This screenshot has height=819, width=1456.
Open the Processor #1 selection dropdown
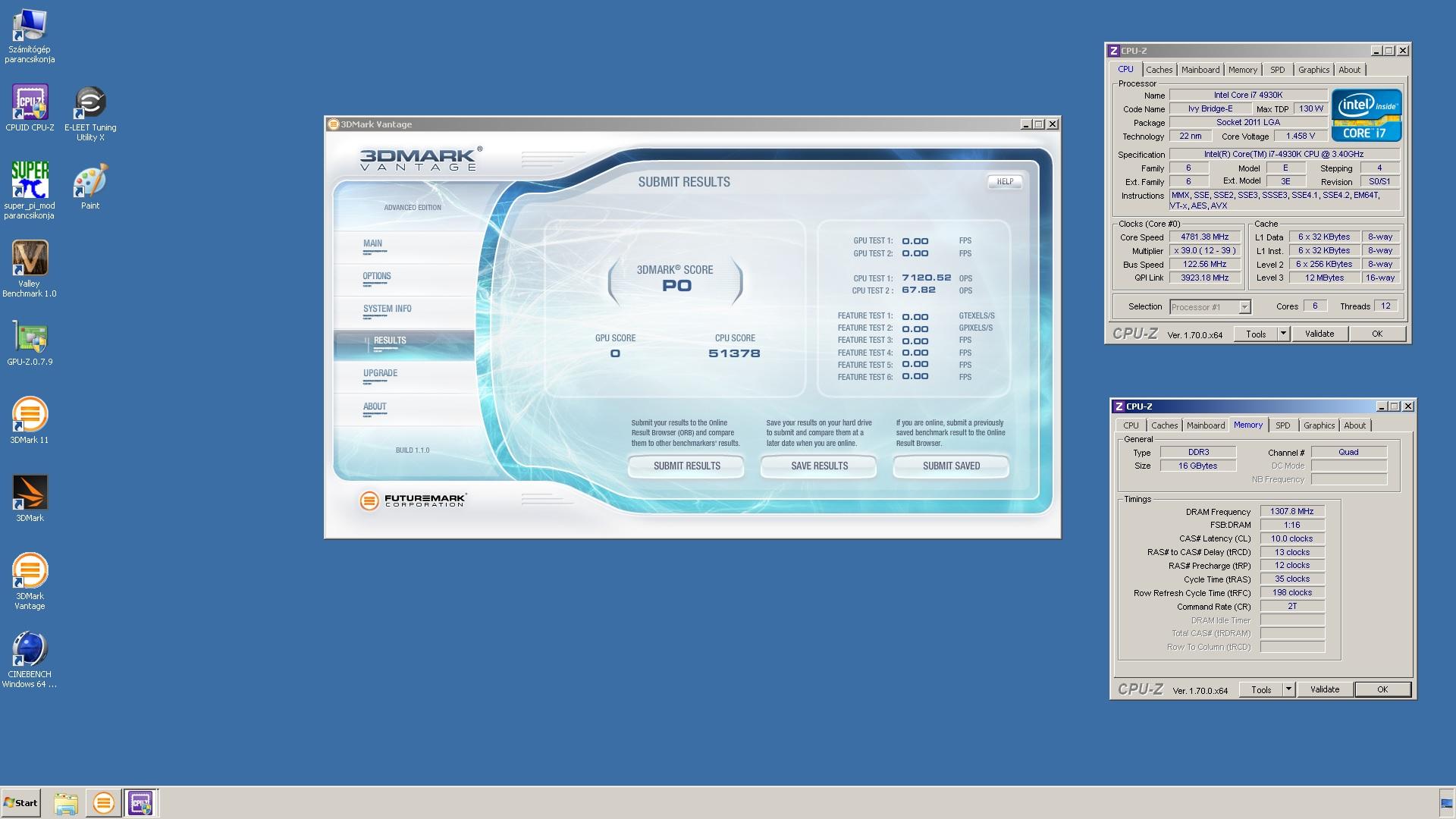click(1244, 307)
